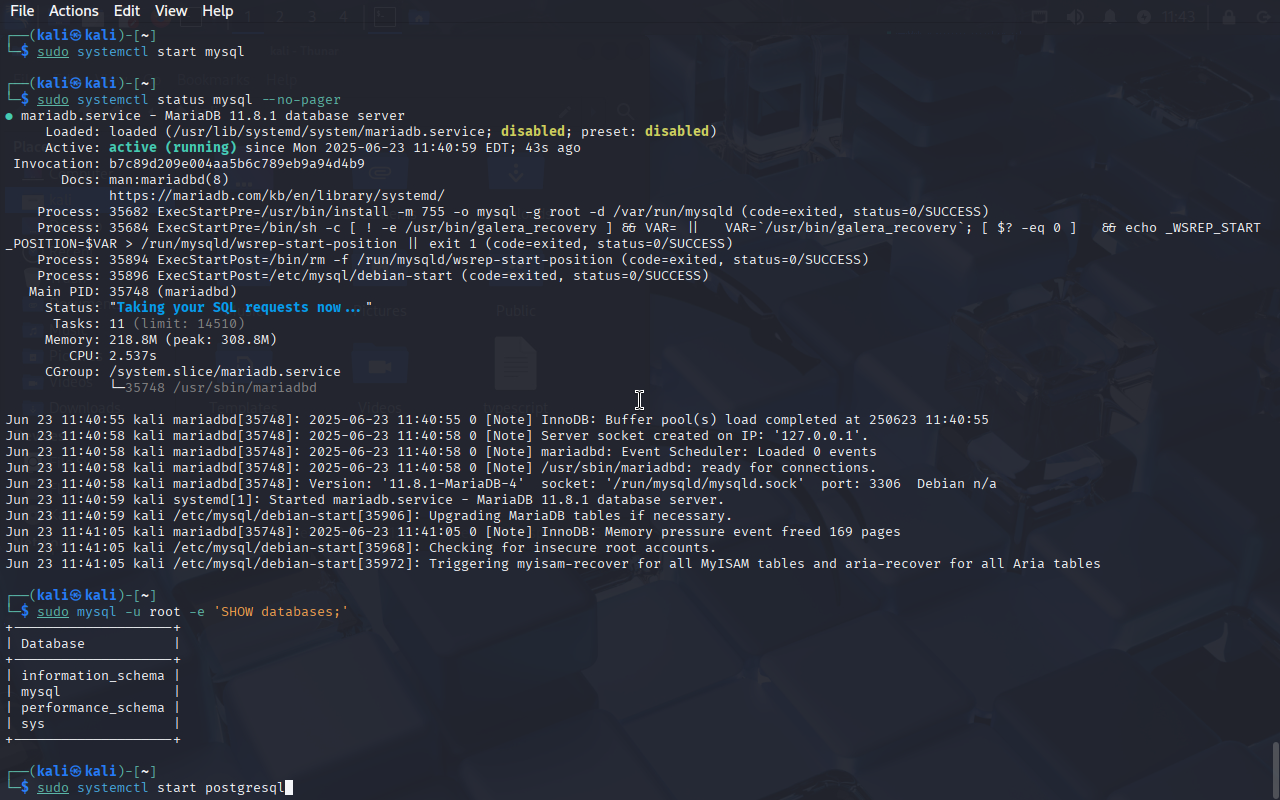
Task: Click the 'Taking your SQL requests now...' status
Action: point(241,308)
